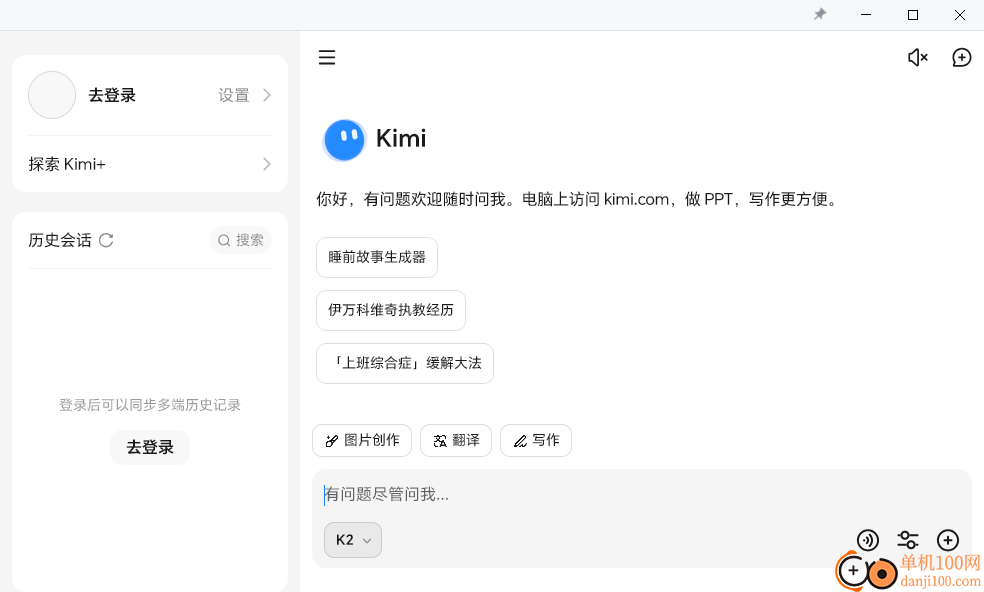The image size is (984, 592).
Task: Choose the 写作 tool
Action: click(535, 441)
